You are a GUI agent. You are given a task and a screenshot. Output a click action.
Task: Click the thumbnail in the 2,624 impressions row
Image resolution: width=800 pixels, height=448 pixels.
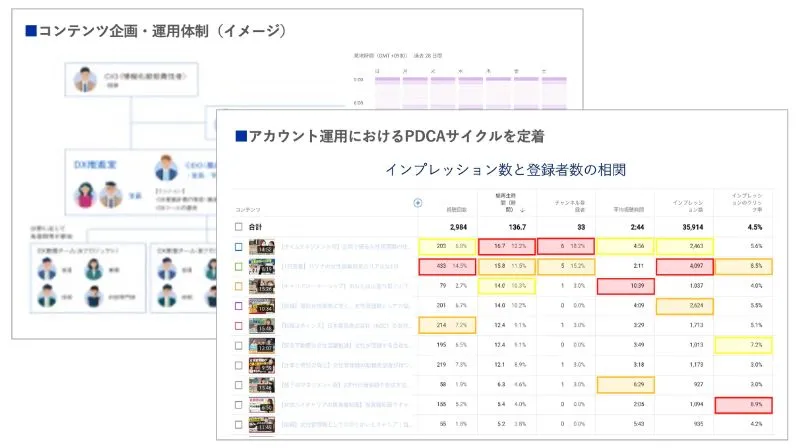click(262, 306)
